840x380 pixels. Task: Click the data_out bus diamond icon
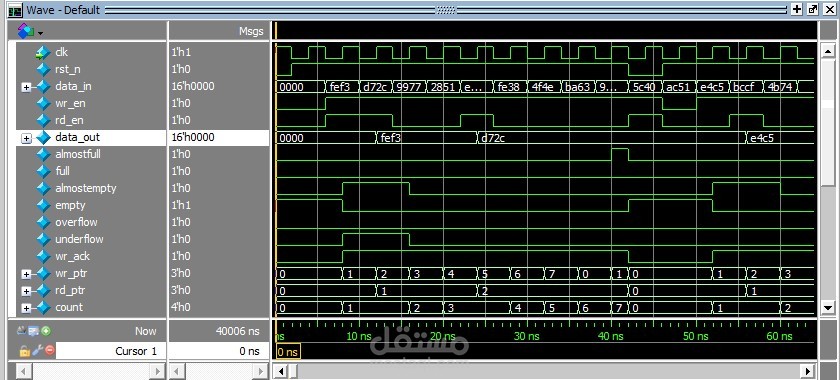(43, 138)
